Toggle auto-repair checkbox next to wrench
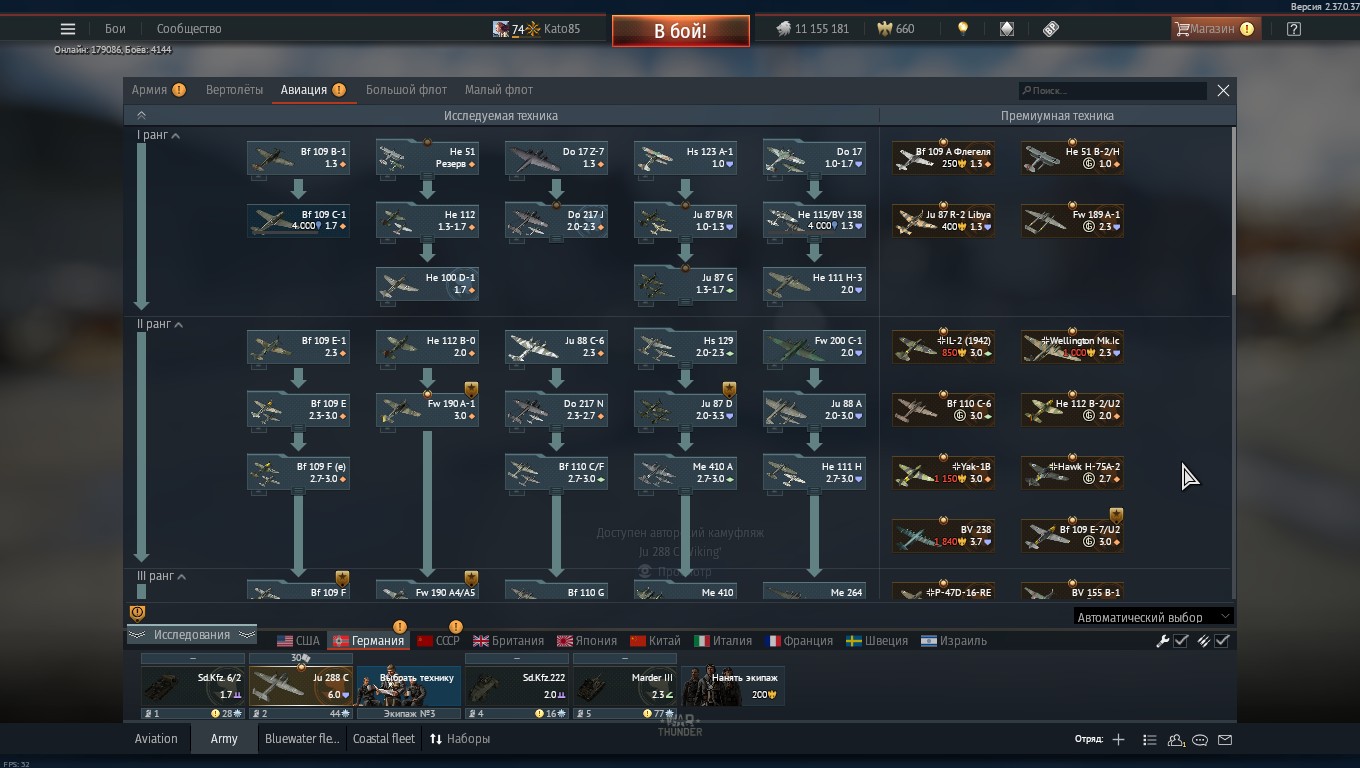Viewport: 1360px width, 768px height. point(1181,641)
